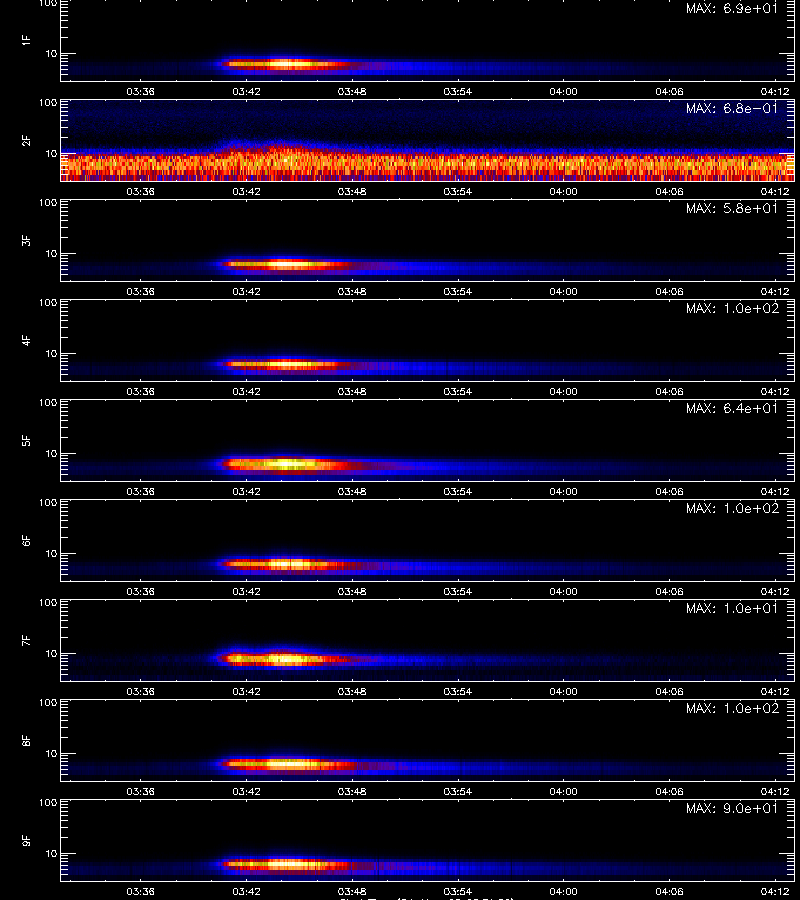The width and height of the screenshot is (800, 900).
Task: Click the 10 y-axis label of panel 1F
Action: (x=51, y=53)
